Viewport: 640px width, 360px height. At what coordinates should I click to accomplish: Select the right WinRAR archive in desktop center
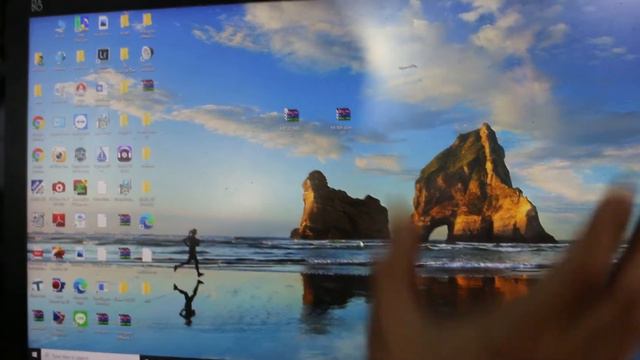pos(343,114)
